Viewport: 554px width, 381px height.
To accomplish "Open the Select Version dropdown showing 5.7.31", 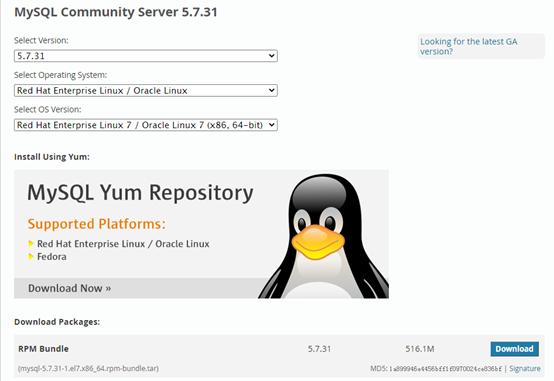I will [146, 56].
